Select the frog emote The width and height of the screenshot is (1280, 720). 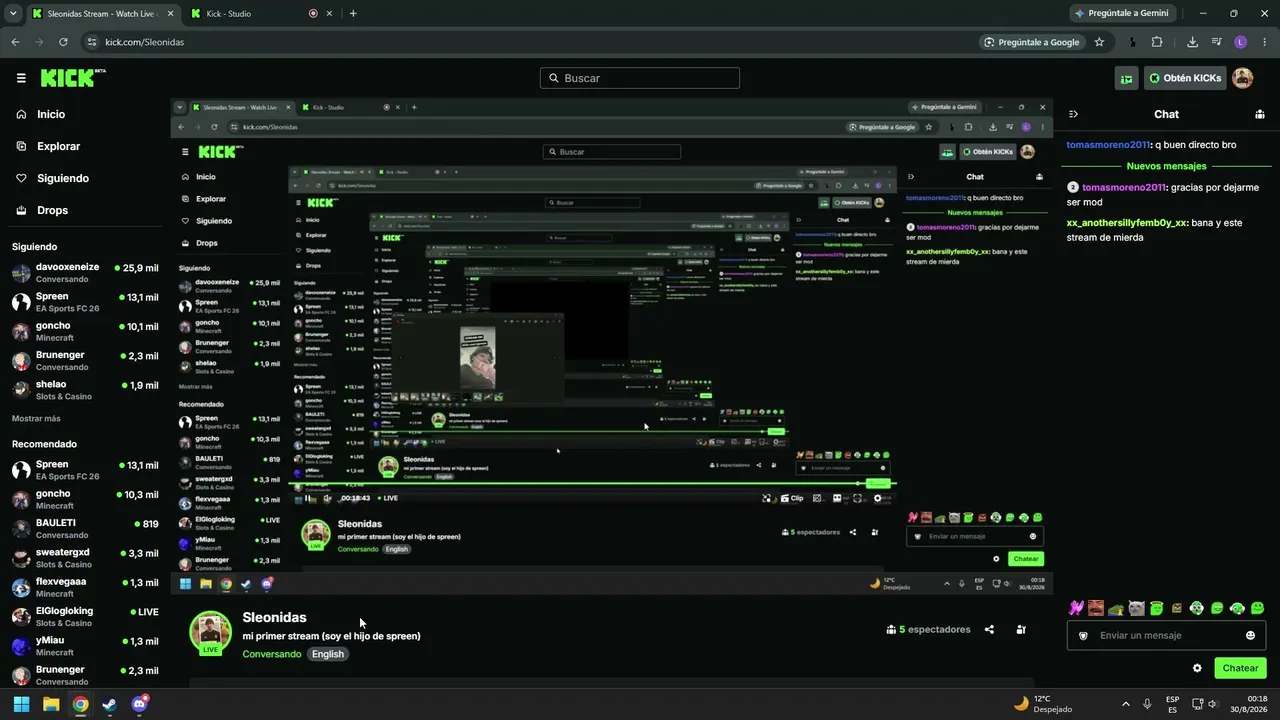click(1116, 608)
